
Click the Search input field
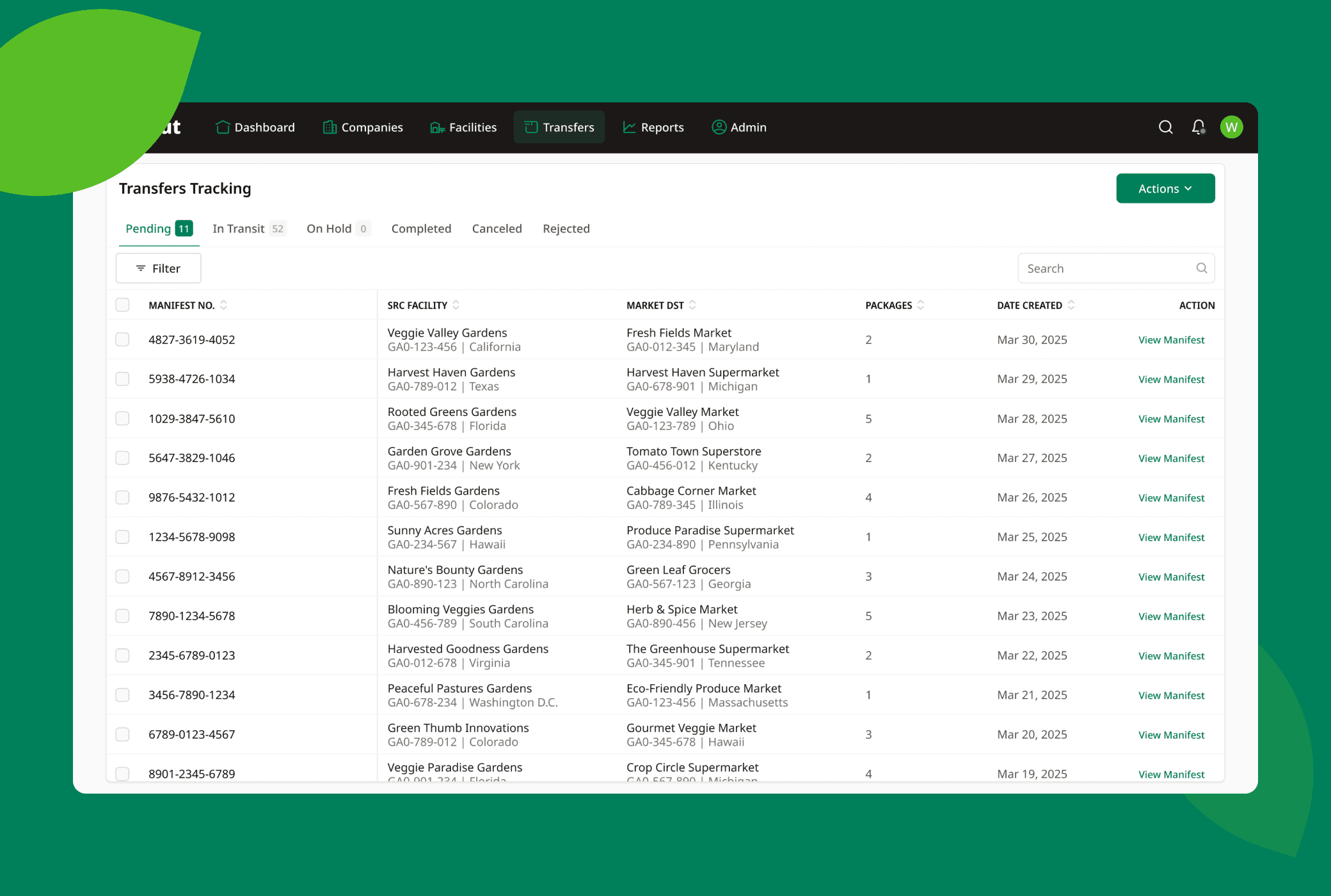click(1107, 269)
